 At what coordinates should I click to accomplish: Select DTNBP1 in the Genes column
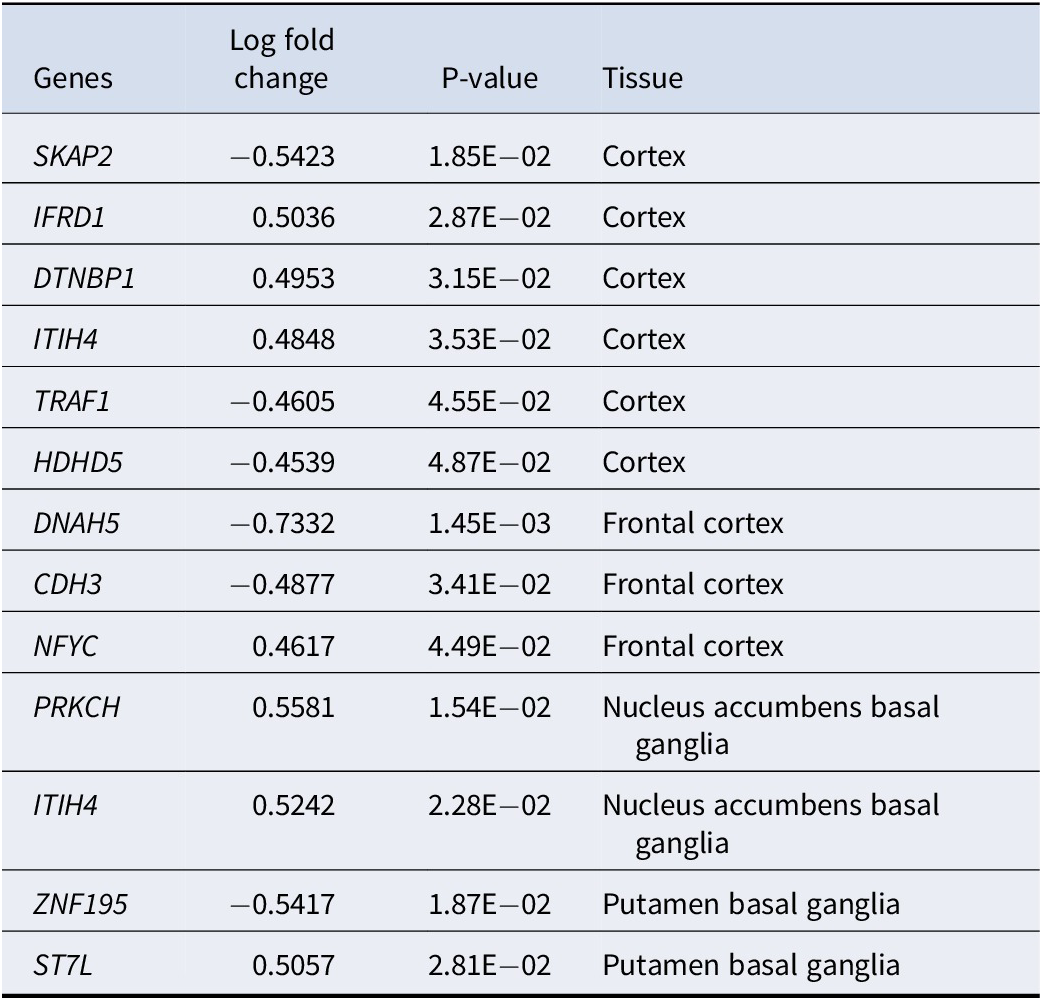[84, 278]
